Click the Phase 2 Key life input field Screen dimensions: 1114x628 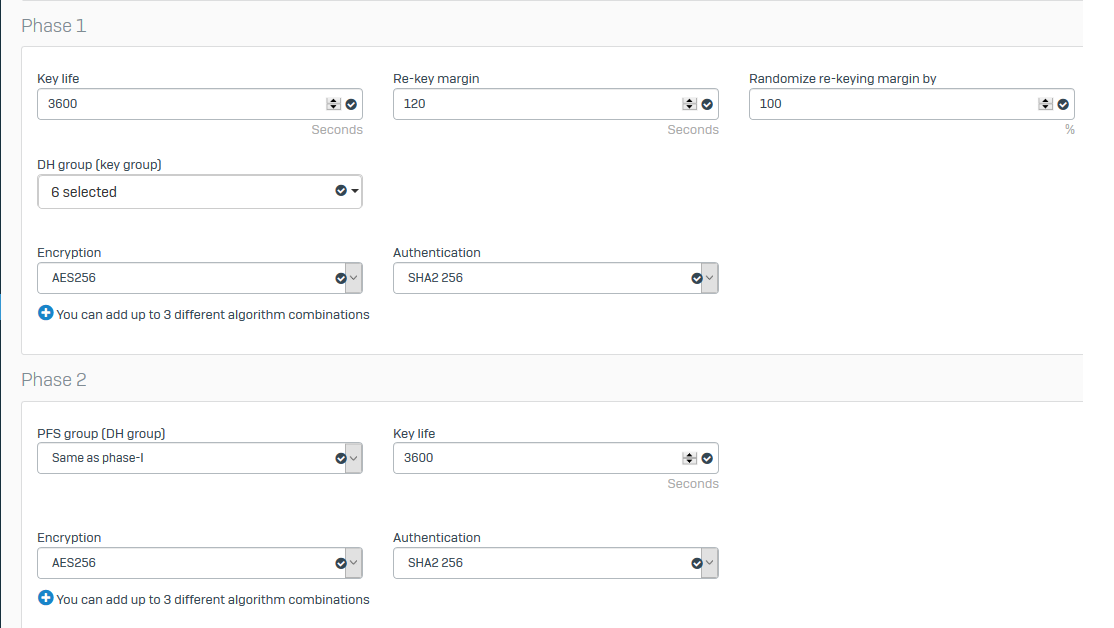click(x=556, y=458)
